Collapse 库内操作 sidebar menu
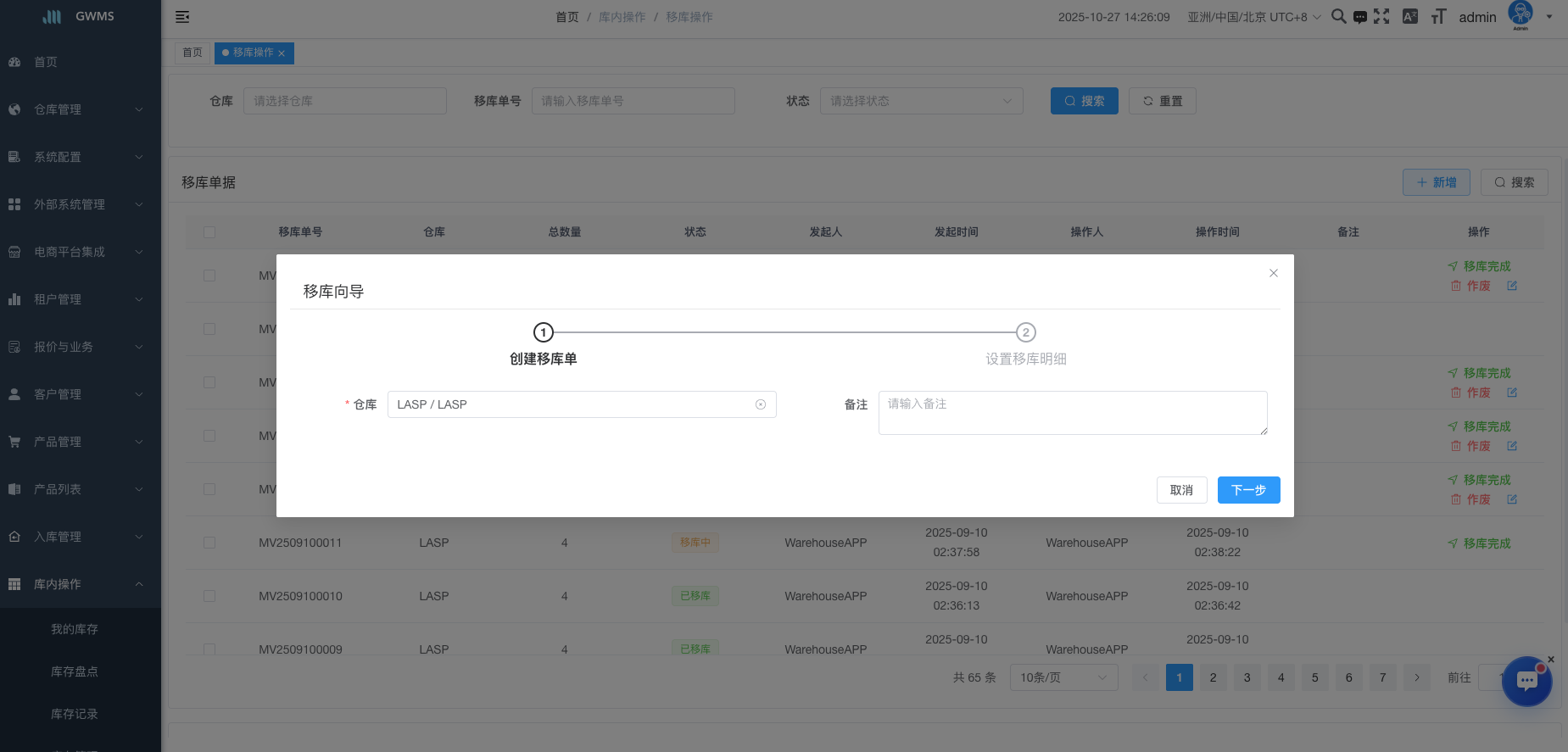This screenshot has height=752, width=1568. [x=81, y=584]
